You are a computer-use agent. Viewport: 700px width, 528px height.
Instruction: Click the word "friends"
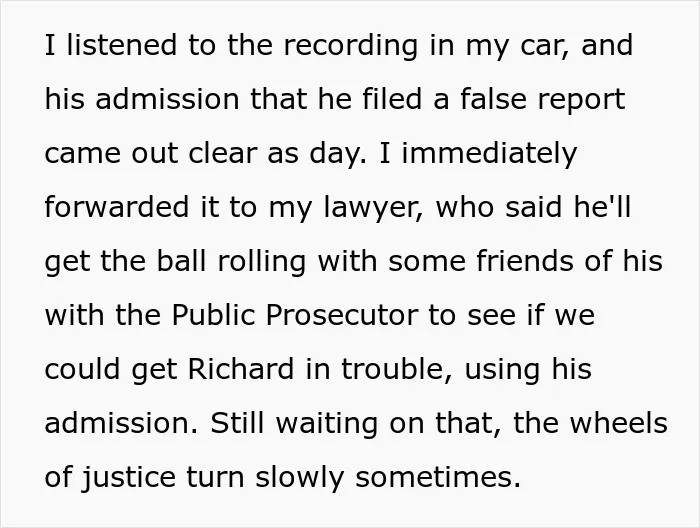[525, 261]
